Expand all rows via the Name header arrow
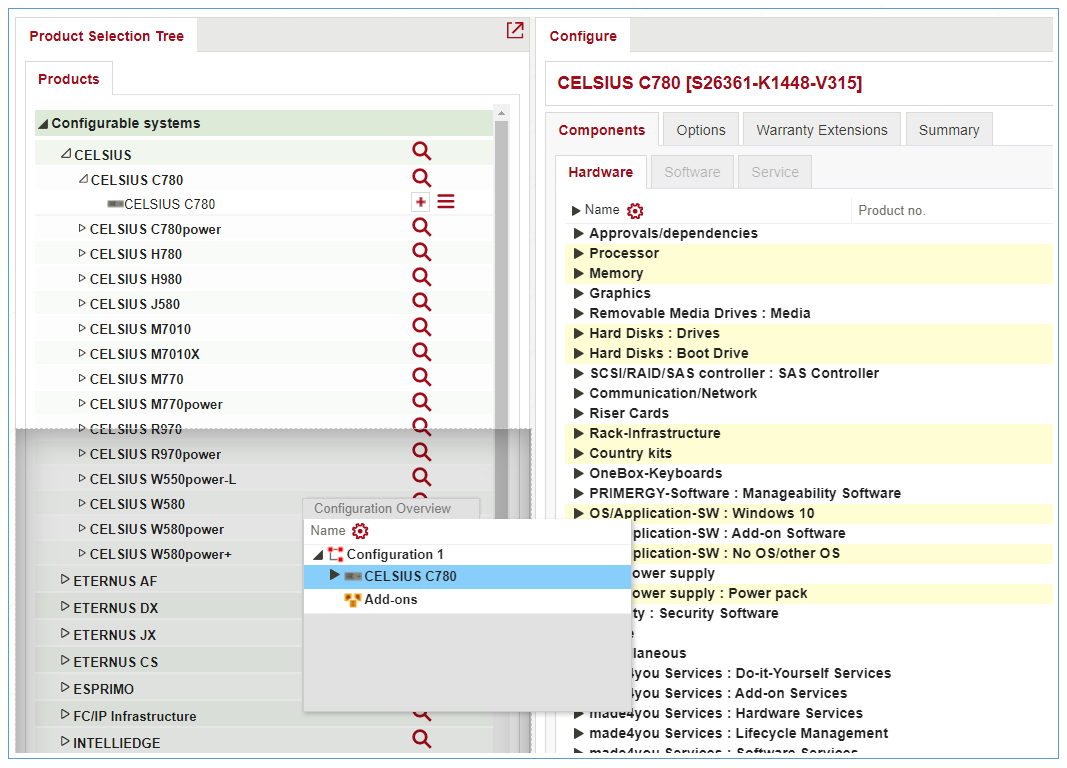The image size is (1067, 768). tap(576, 211)
